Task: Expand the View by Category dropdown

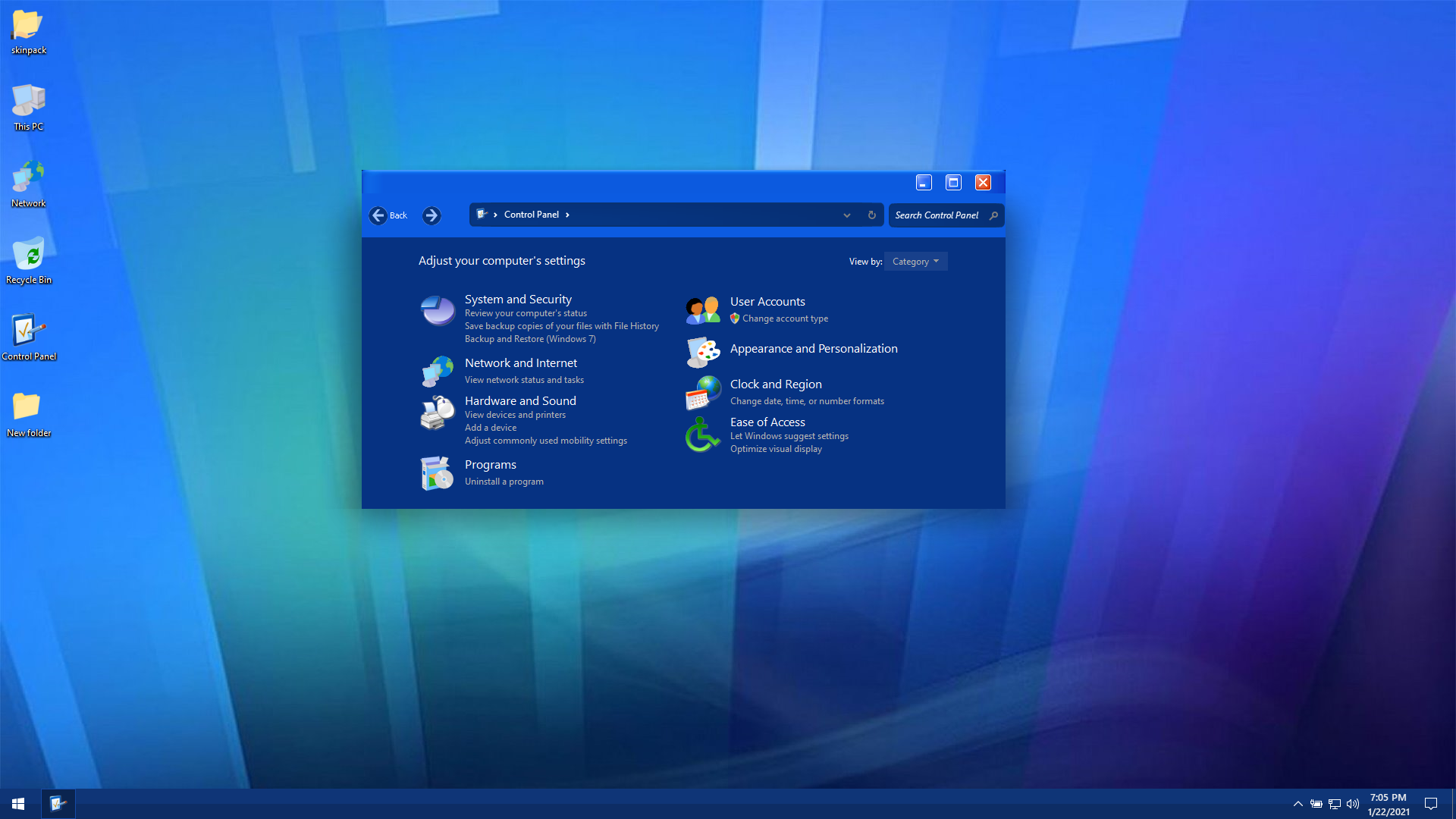Action: [x=915, y=262]
